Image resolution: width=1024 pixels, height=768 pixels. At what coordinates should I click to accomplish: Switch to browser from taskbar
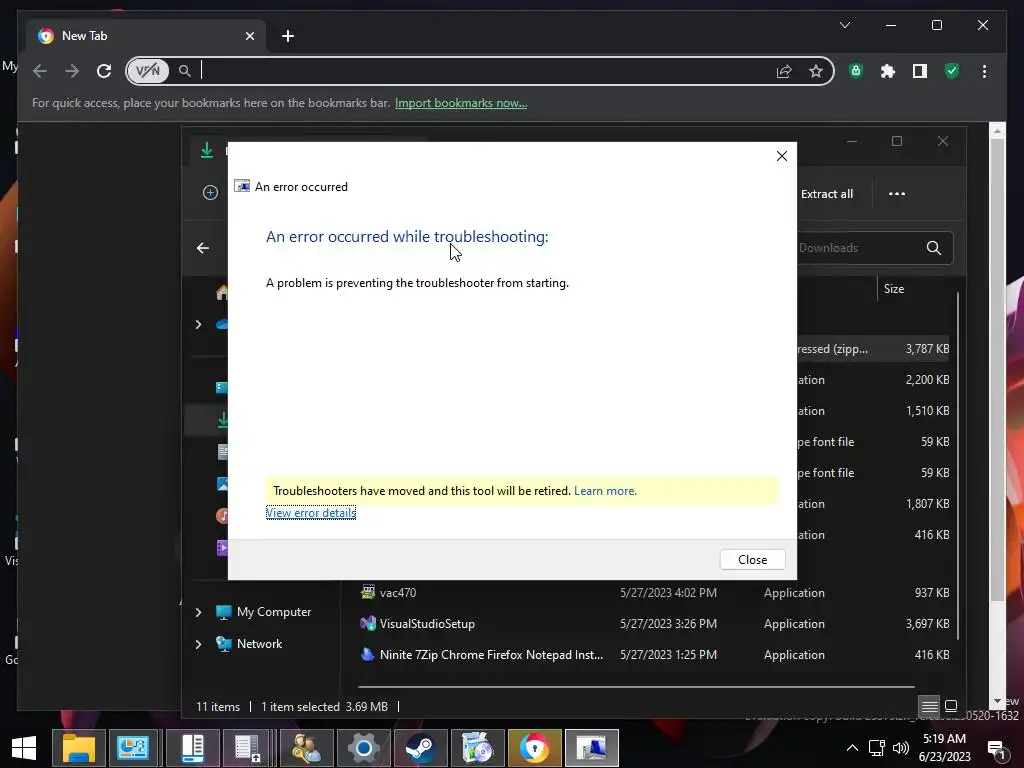534,748
